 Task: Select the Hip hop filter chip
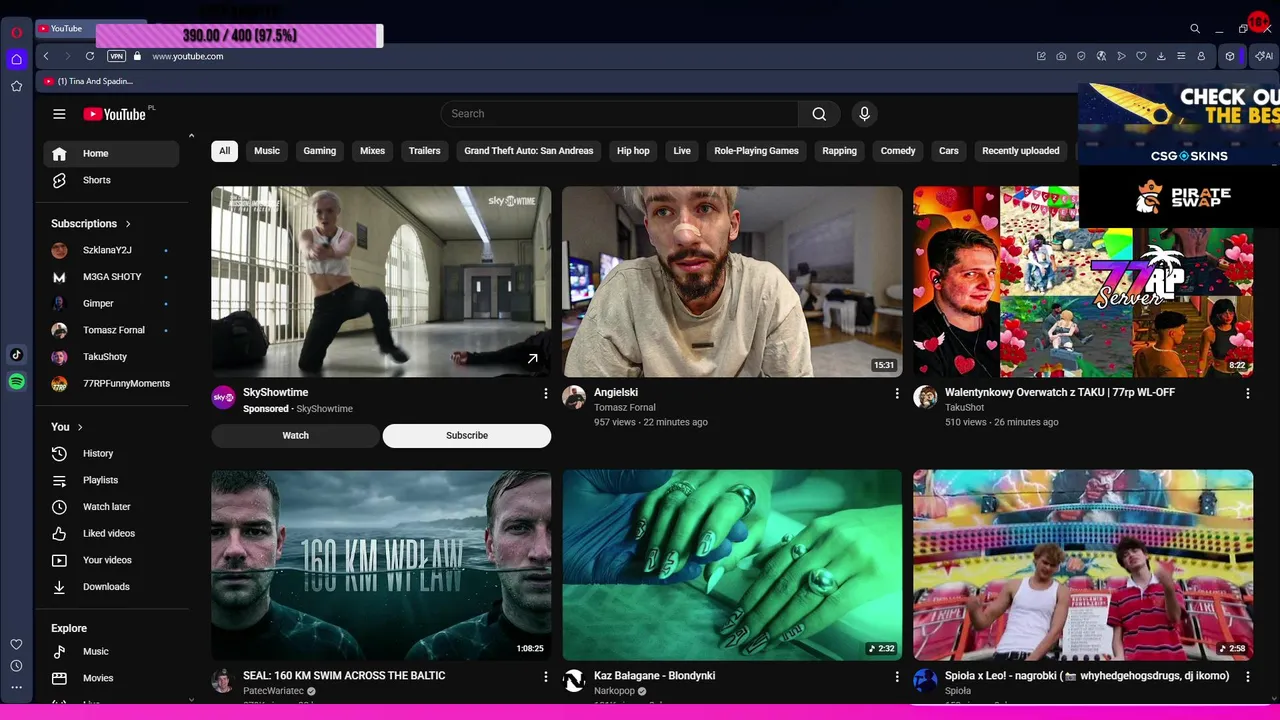(x=633, y=151)
